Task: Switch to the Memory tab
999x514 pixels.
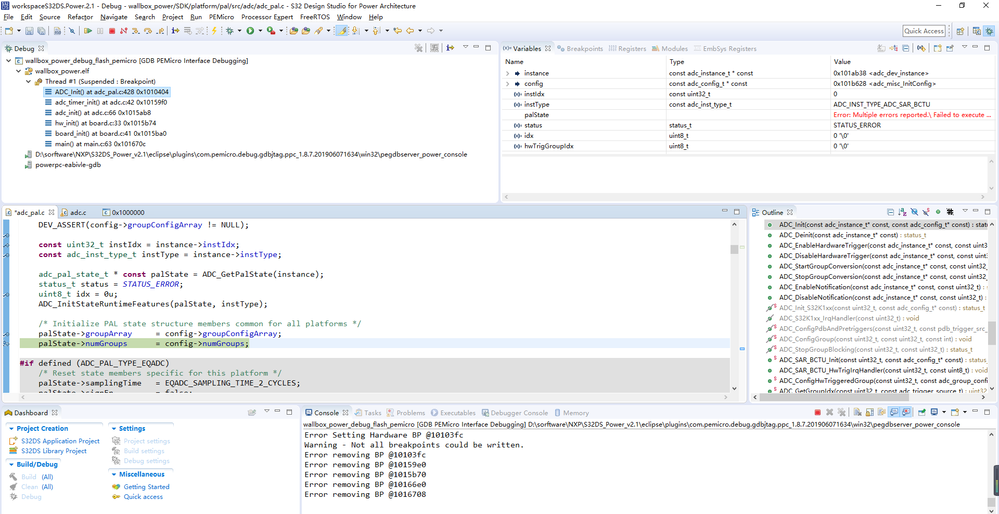Action: 571,413
